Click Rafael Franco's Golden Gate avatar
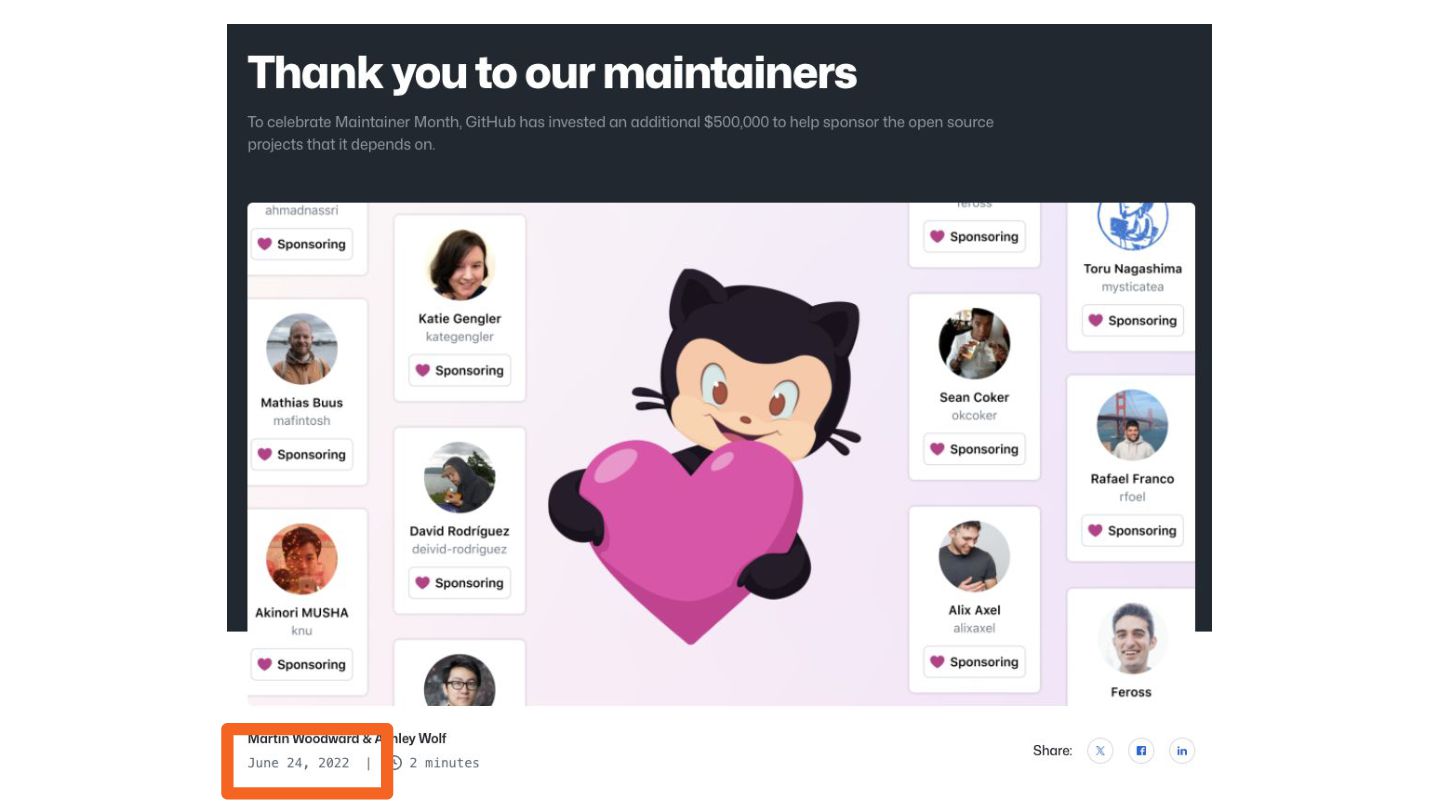1440x810 pixels. click(x=1132, y=425)
